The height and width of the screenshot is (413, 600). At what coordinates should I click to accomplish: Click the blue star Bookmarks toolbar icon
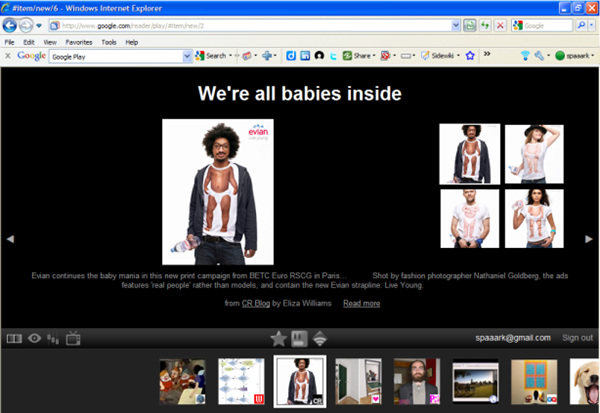(x=470, y=56)
